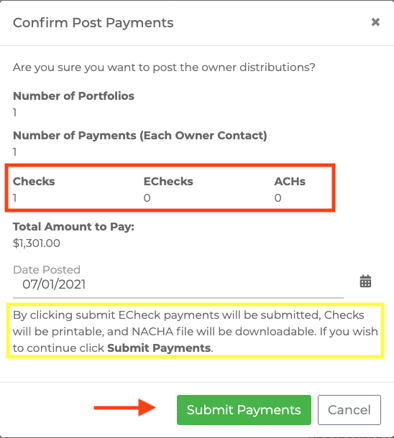
Task: Close the Confirm Post Payments dialog
Action: point(375,22)
